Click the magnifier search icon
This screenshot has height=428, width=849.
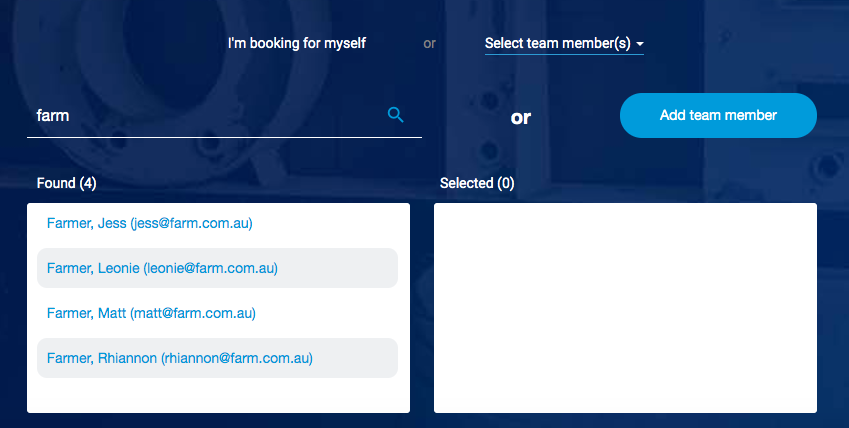point(395,115)
